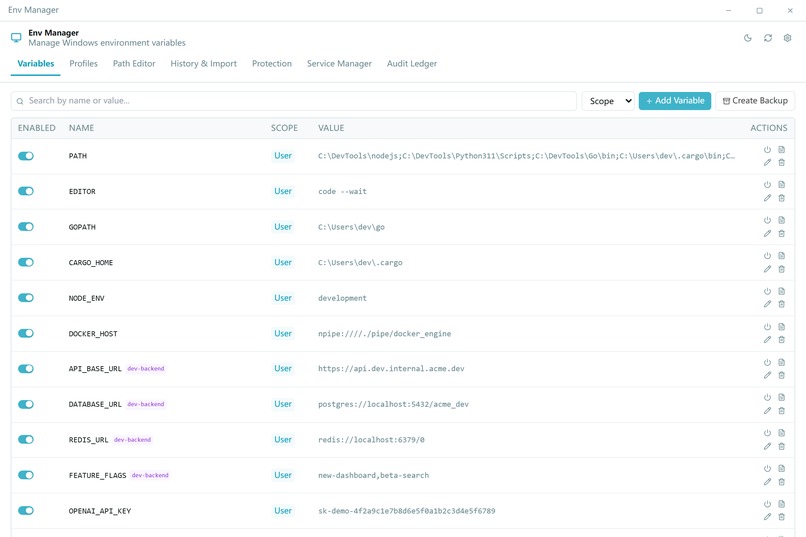Edit GOPATH variable with pencil icon
Image resolution: width=806 pixels, height=537 pixels.
point(767,233)
